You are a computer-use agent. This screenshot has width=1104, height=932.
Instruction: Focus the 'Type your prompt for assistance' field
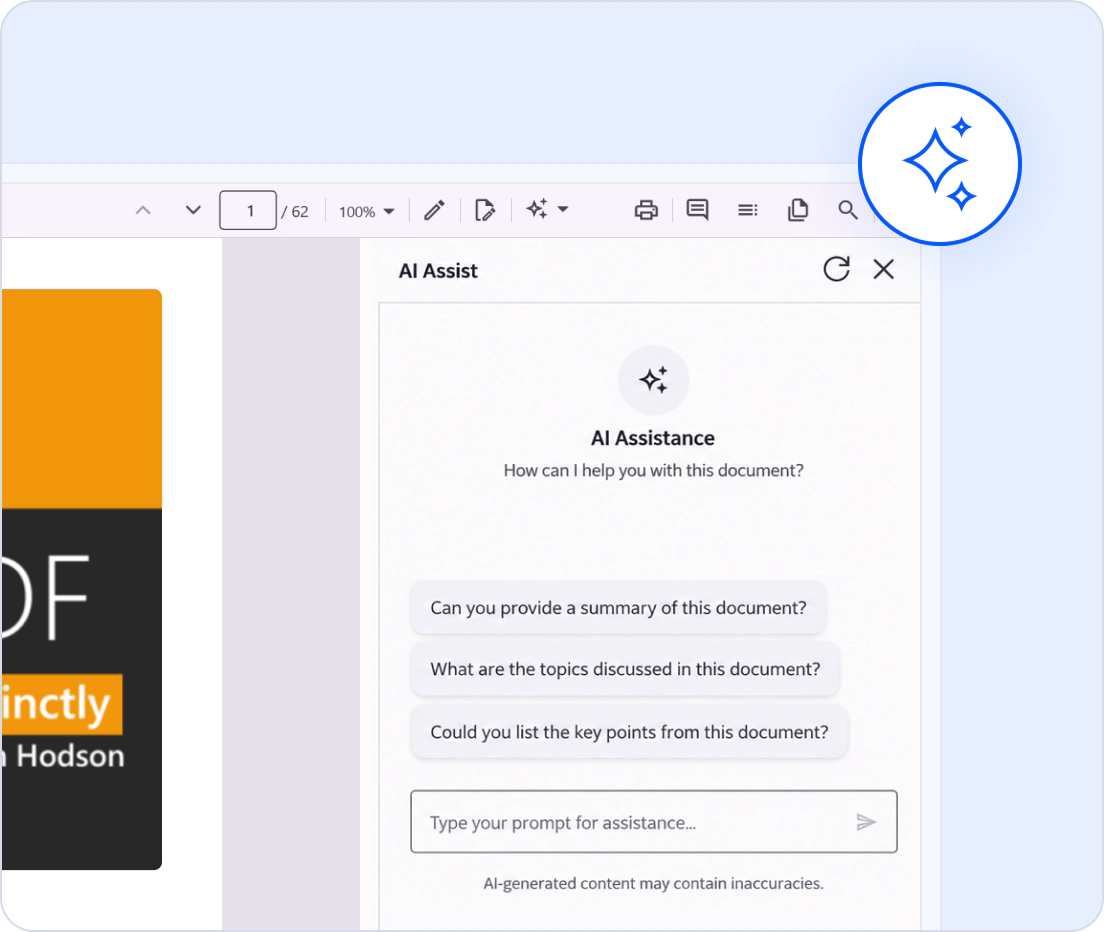coord(653,821)
